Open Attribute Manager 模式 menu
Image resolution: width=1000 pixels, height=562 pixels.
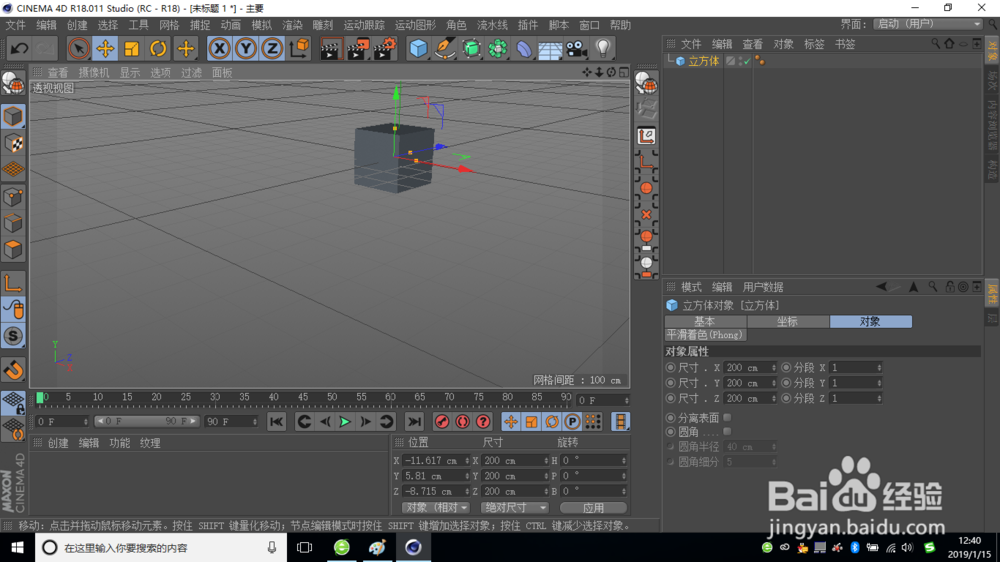click(691, 287)
